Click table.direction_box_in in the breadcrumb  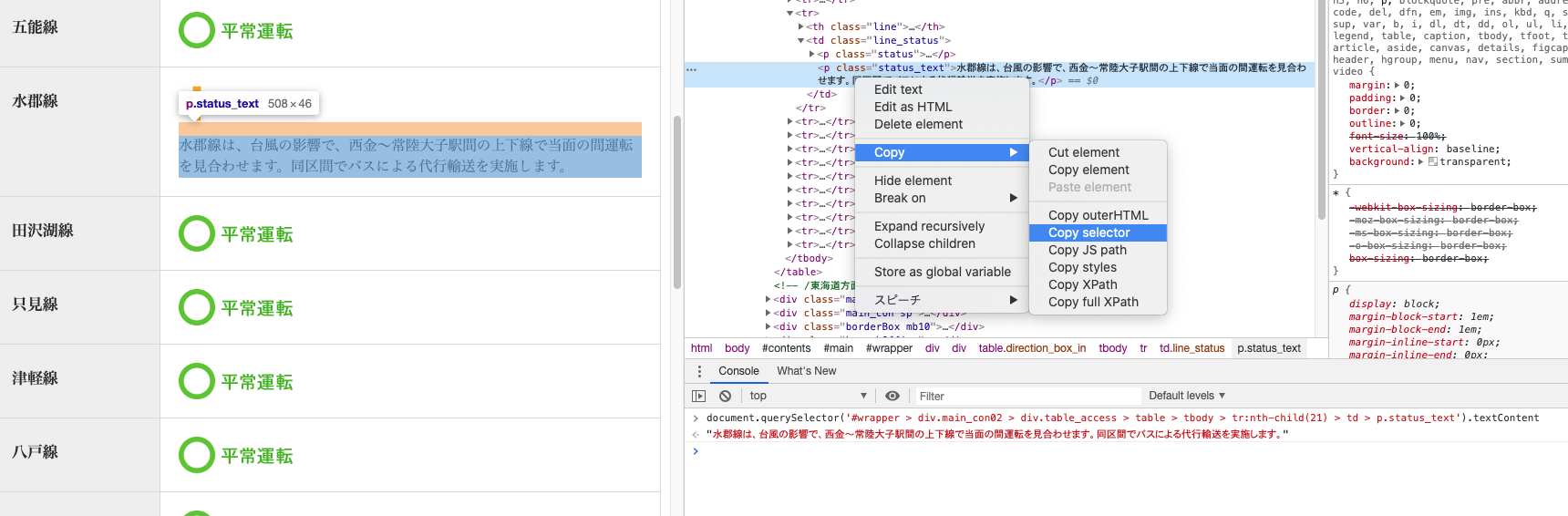pos(1032,348)
